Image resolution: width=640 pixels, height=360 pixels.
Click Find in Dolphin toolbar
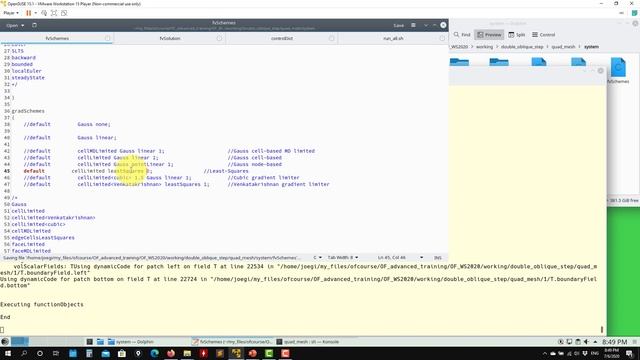tap(462, 35)
